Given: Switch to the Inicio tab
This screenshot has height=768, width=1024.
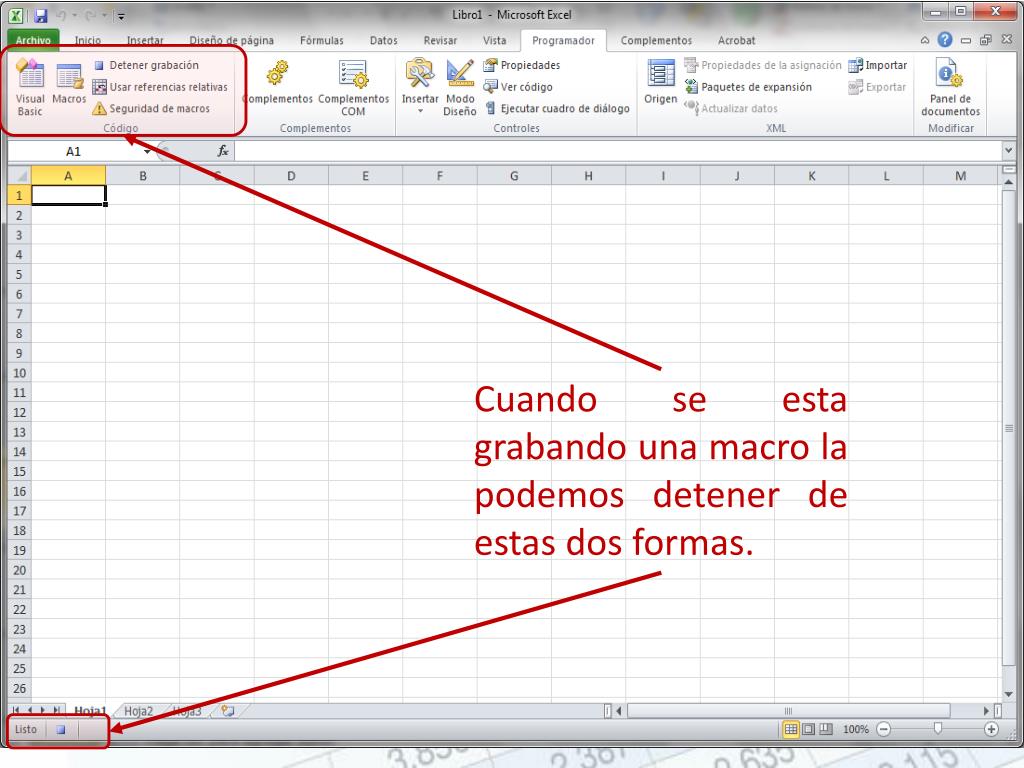Looking at the screenshot, I should [x=88, y=40].
